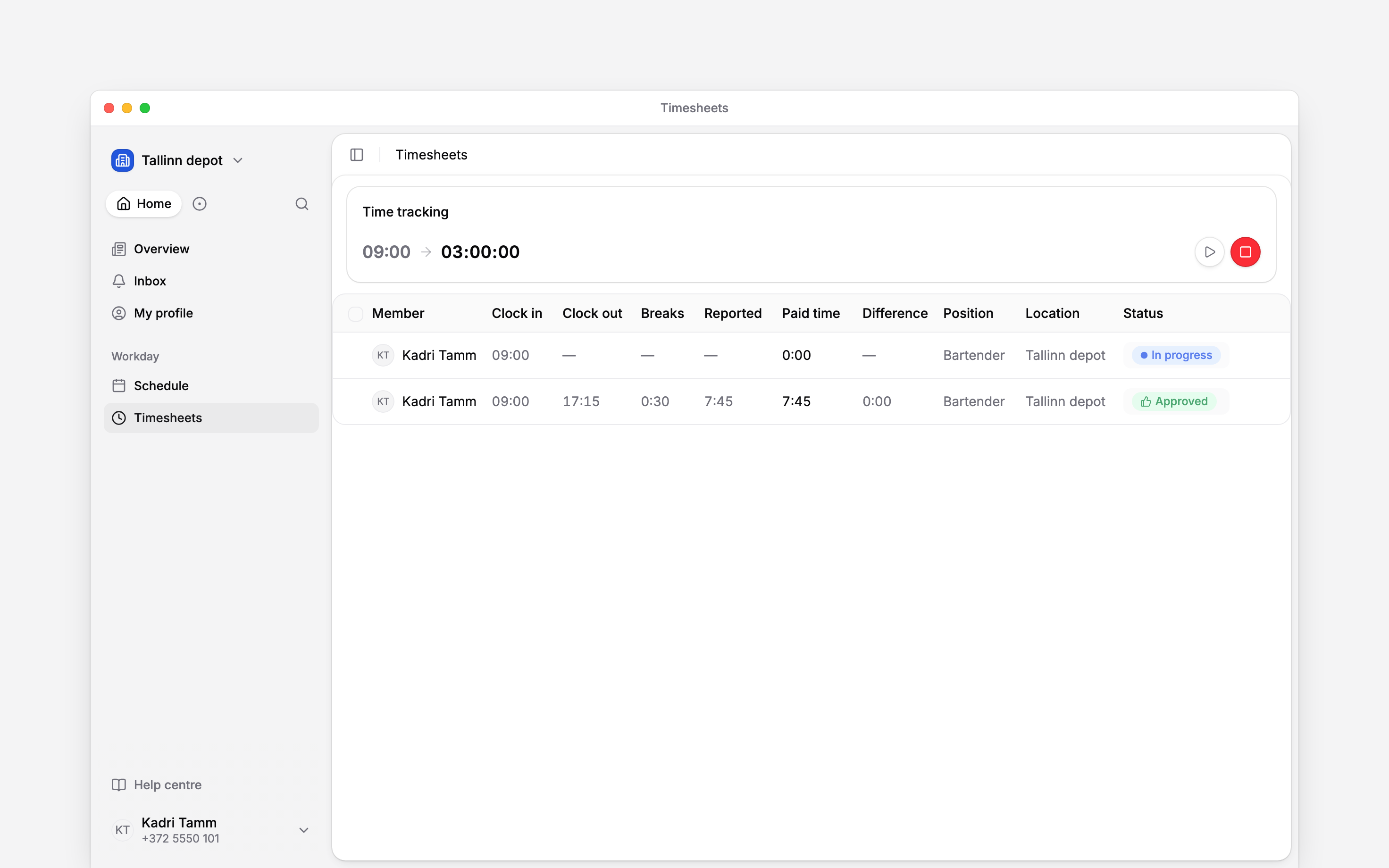This screenshot has width=1389, height=868.
Task: Click the Member column header
Action: (x=398, y=313)
